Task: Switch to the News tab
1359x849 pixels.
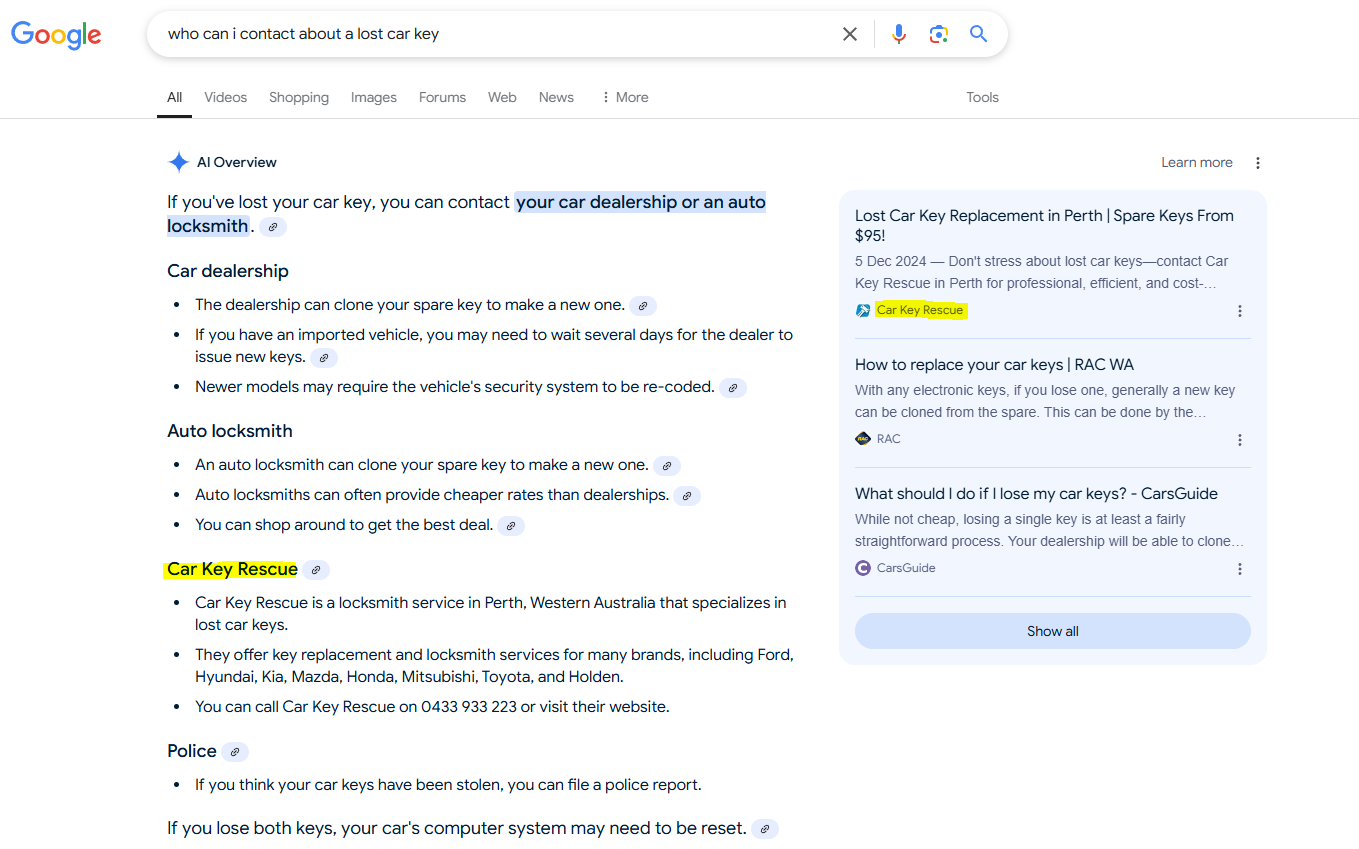Action: (x=556, y=97)
